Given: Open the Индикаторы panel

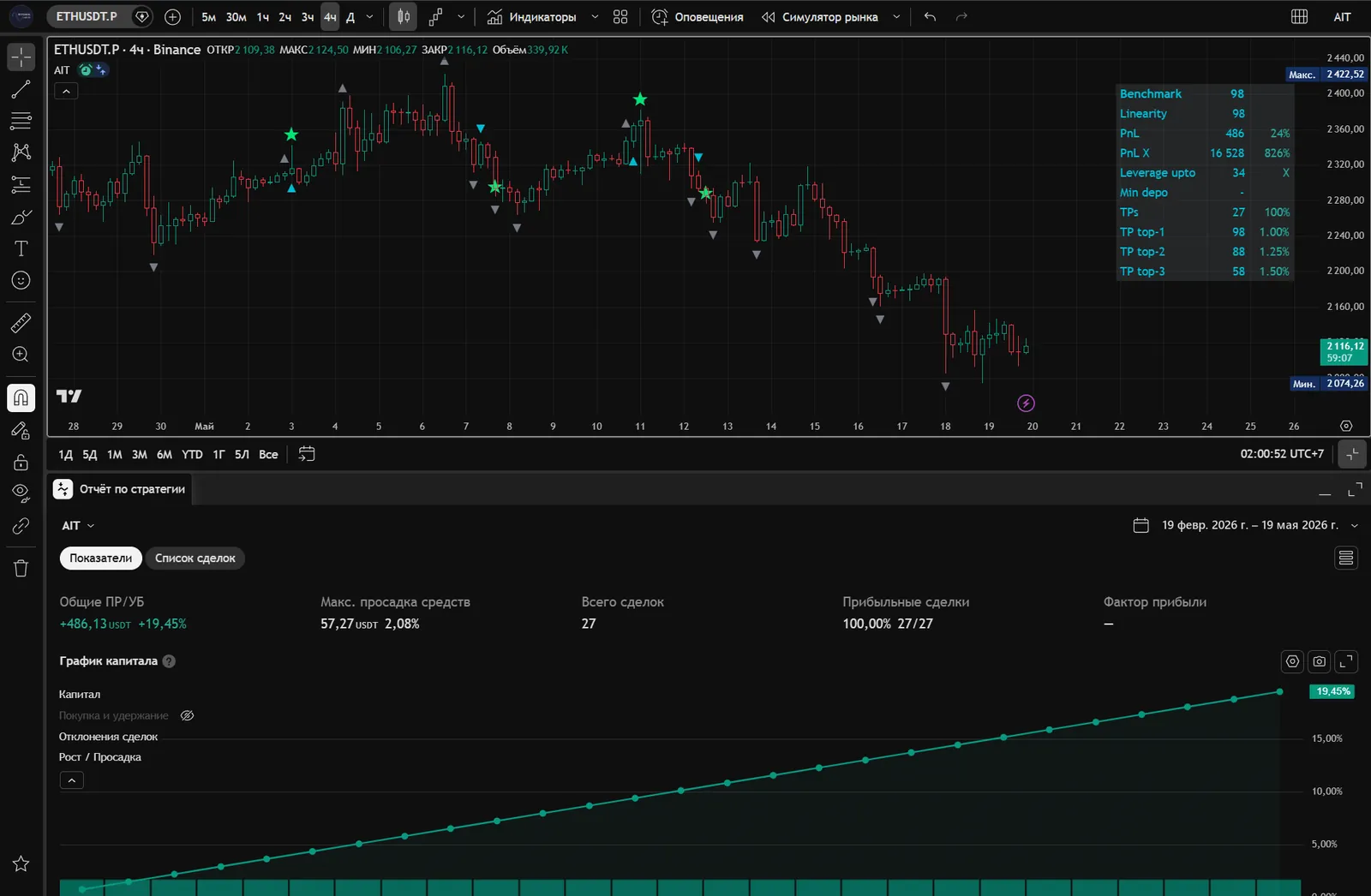Looking at the screenshot, I should pyautogui.click(x=531, y=17).
